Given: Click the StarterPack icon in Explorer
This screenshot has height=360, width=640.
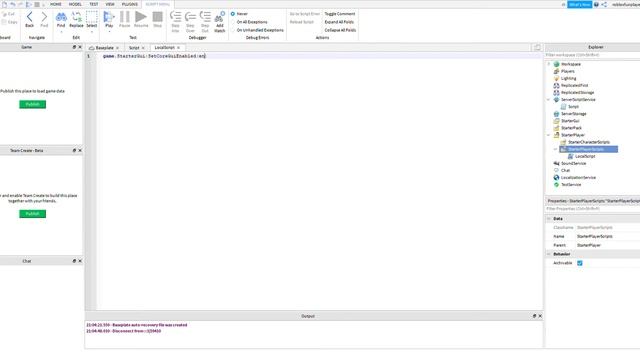Looking at the screenshot, I should point(556,128).
